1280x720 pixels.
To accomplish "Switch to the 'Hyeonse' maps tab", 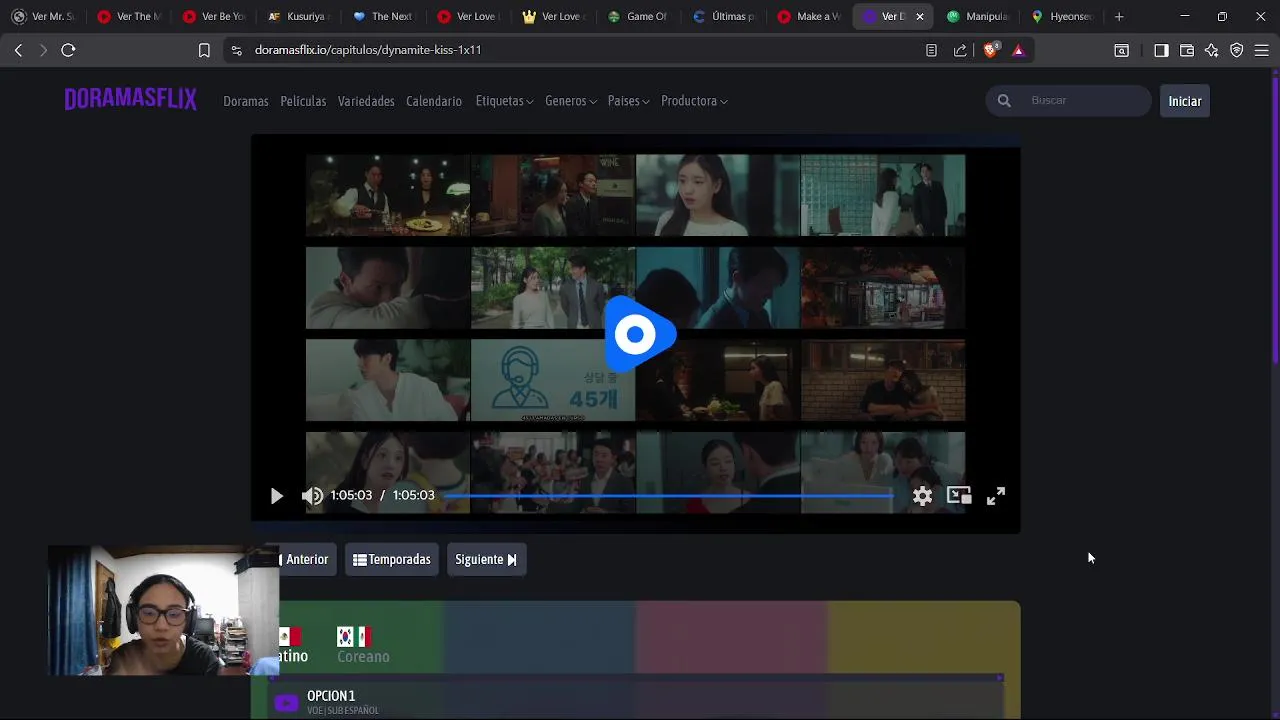I will 1062,16.
